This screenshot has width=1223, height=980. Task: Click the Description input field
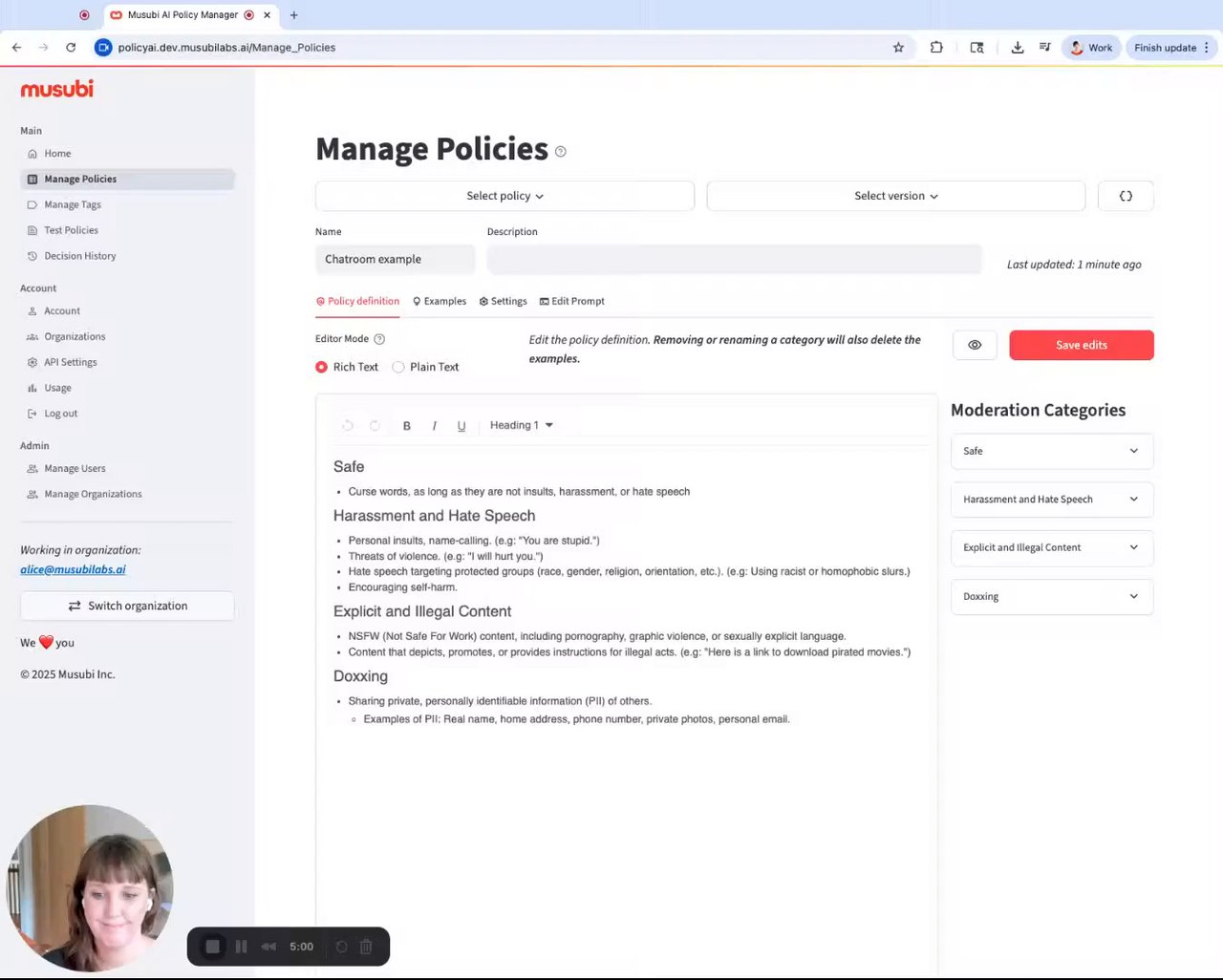tap(734, 259)
